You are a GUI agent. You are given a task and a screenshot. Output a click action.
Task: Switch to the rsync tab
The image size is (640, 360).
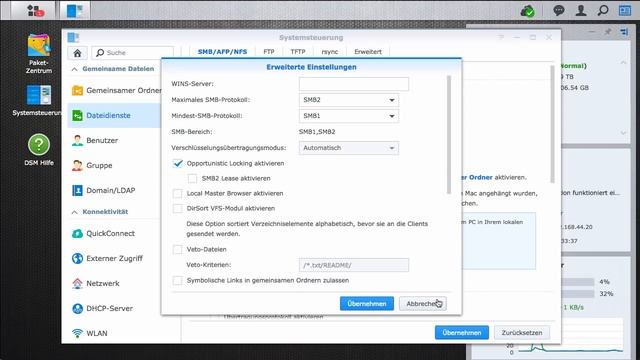pos(330,52)
